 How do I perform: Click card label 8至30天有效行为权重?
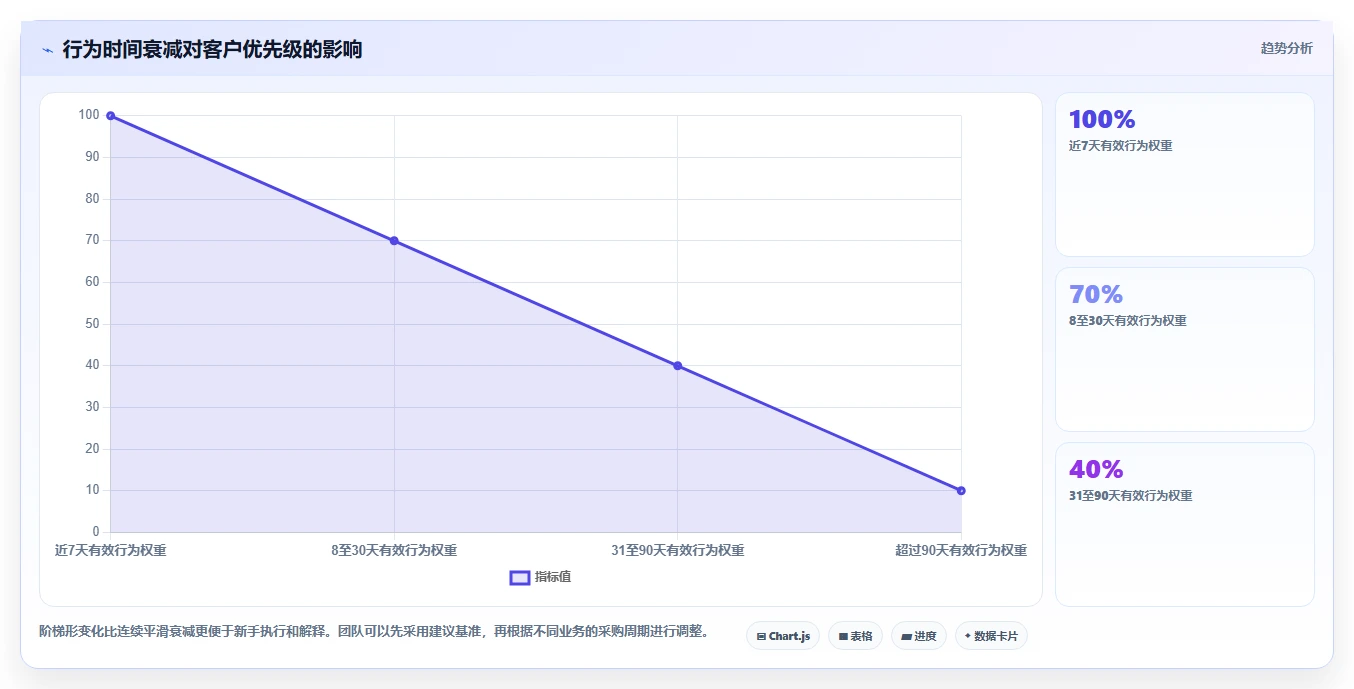click(x=1127, y=321)
